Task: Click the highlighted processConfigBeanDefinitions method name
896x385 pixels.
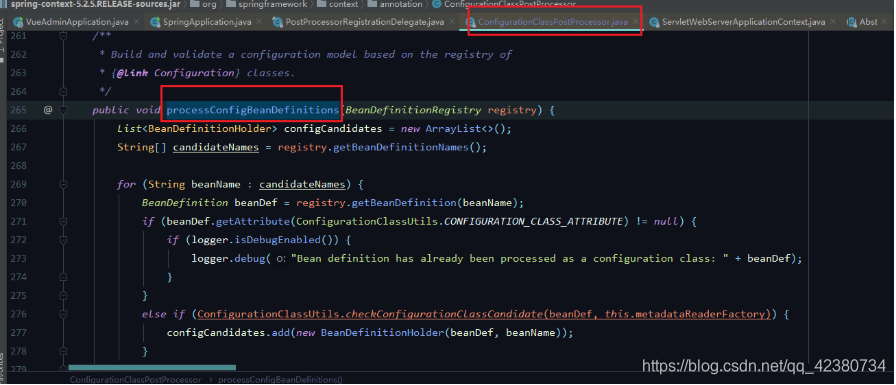Action: click(x=253, y=110)
